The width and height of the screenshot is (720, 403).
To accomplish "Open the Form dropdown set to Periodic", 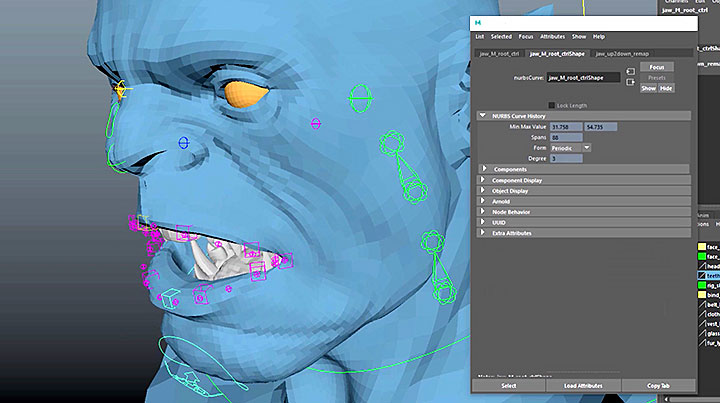I will tap(569, 147).
